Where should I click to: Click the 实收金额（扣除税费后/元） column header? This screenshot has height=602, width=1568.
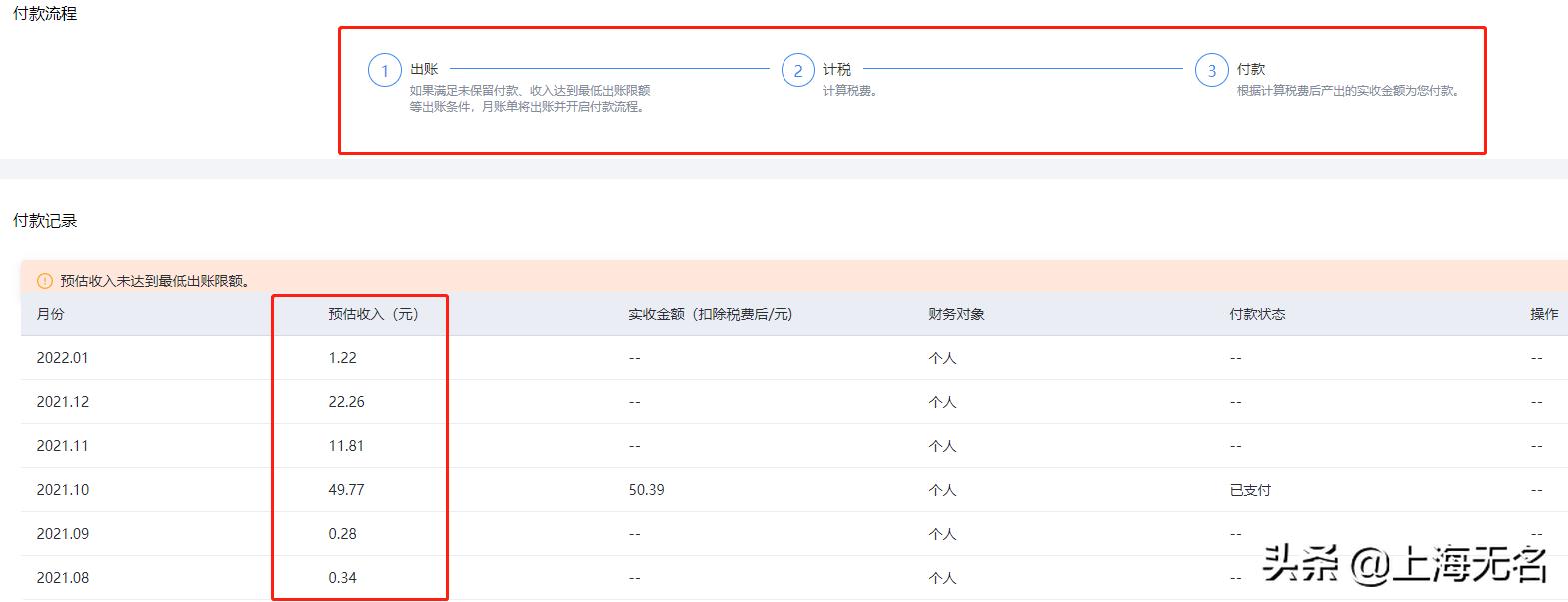click(710, 314)
